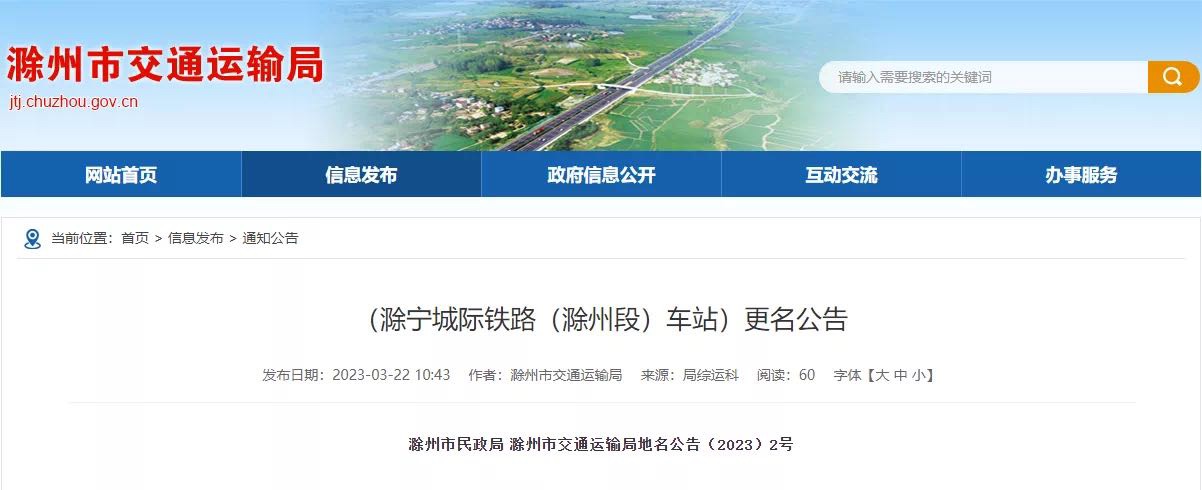Open the 政府信息公开 navigation tab
Viewport: 1202px width, 490px height.
(601, 175)
